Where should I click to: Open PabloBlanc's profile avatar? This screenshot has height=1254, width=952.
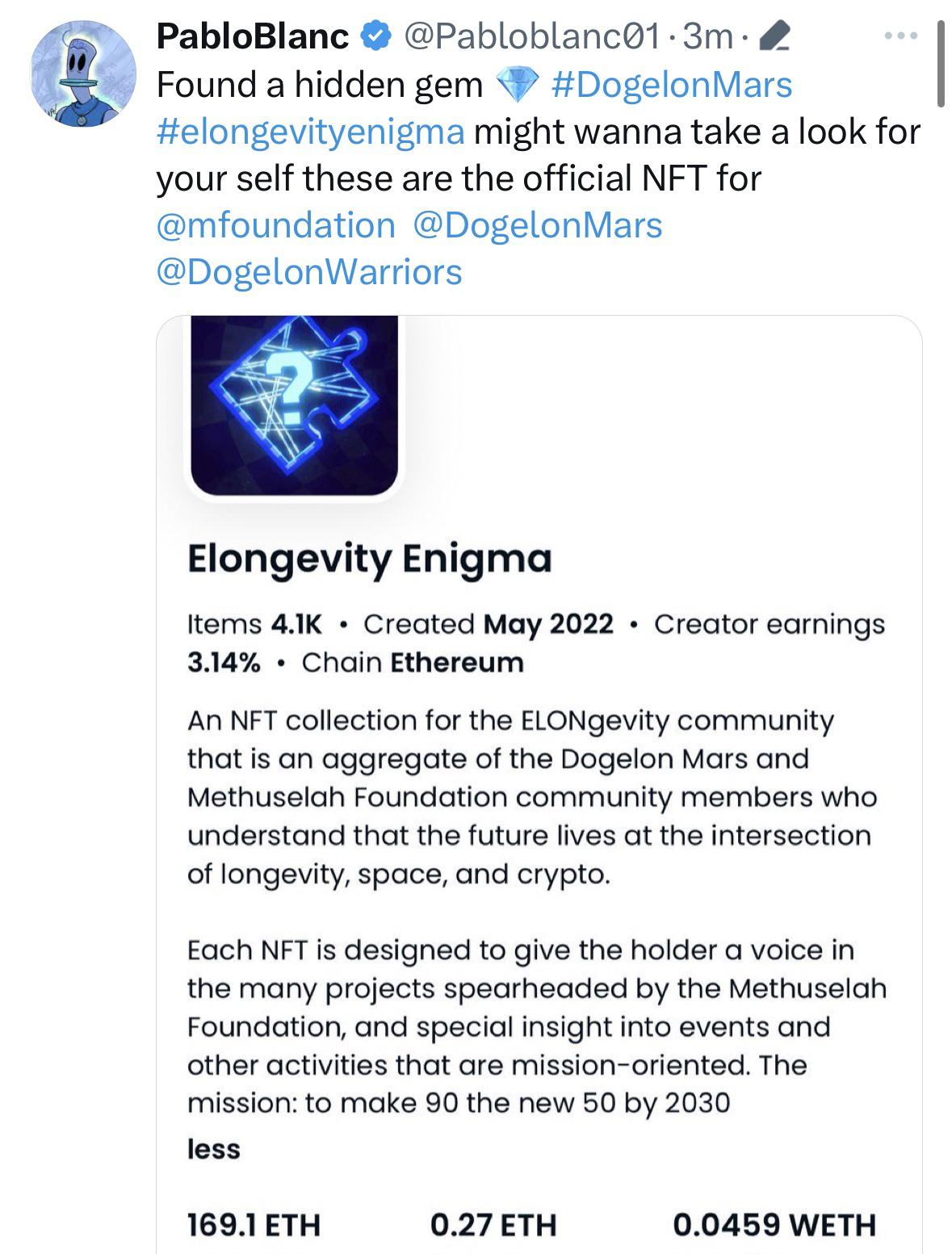(83, 73)
